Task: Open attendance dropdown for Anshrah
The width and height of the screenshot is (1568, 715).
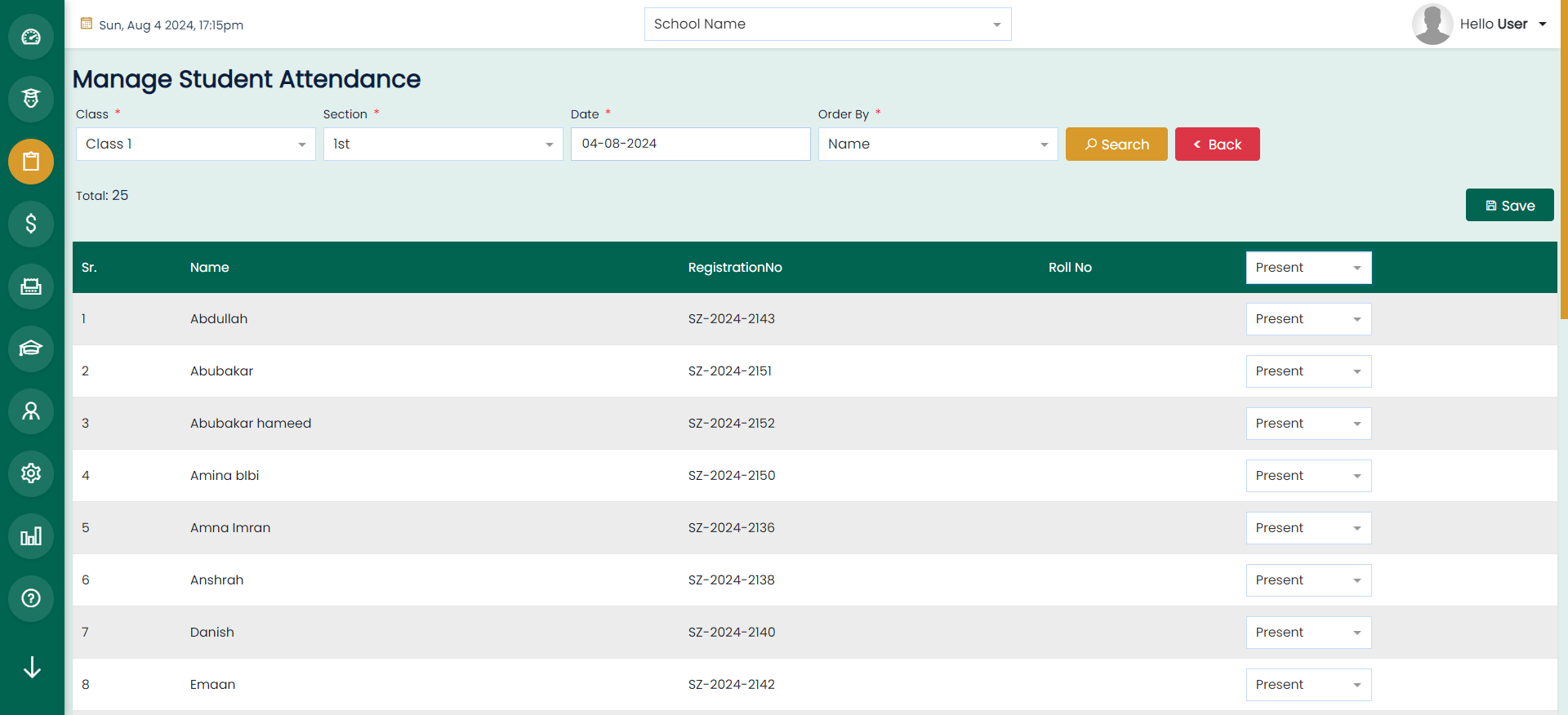Action: click(1308, 580)
